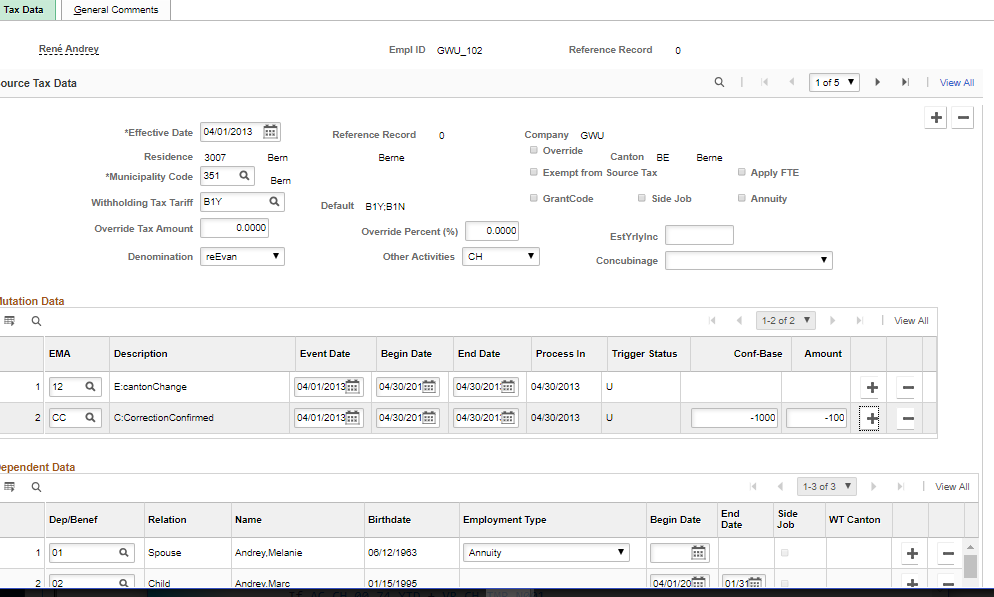
Task: Open Mutation Data grid personalize icon
Action: coord(10,321)
